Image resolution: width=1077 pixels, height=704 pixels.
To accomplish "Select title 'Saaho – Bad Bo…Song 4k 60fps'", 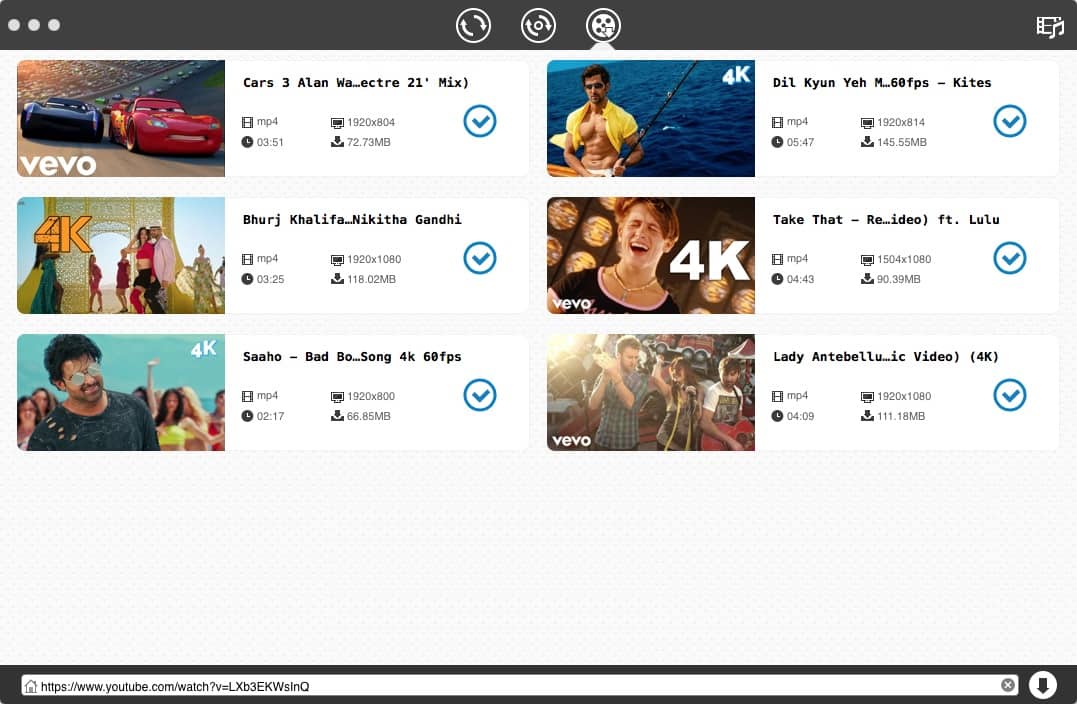I will pos(352,356).
